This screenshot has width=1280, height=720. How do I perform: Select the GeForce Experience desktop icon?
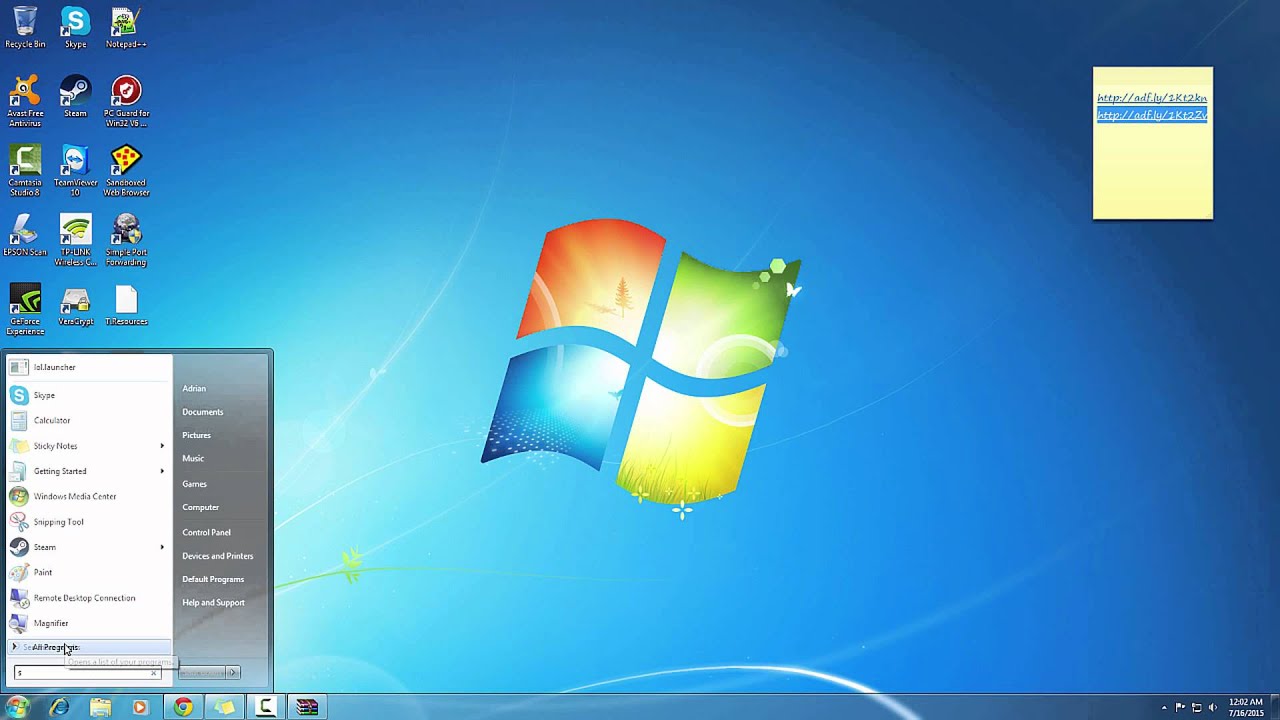tap(25, 310)
